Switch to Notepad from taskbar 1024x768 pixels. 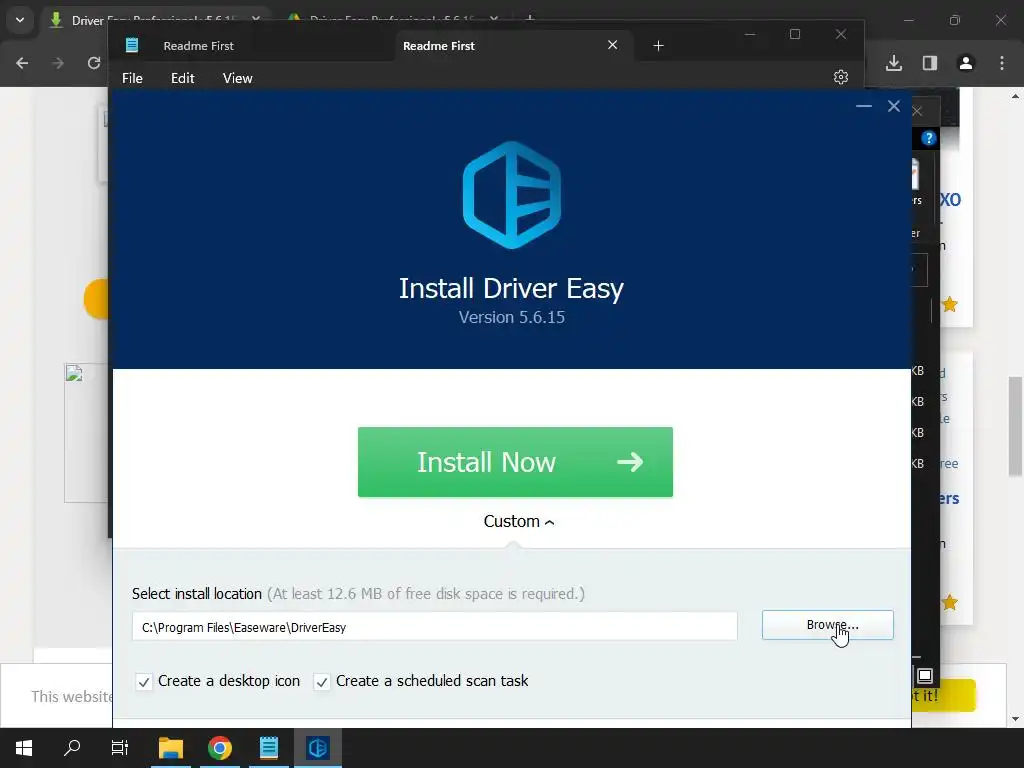(269, 748)
